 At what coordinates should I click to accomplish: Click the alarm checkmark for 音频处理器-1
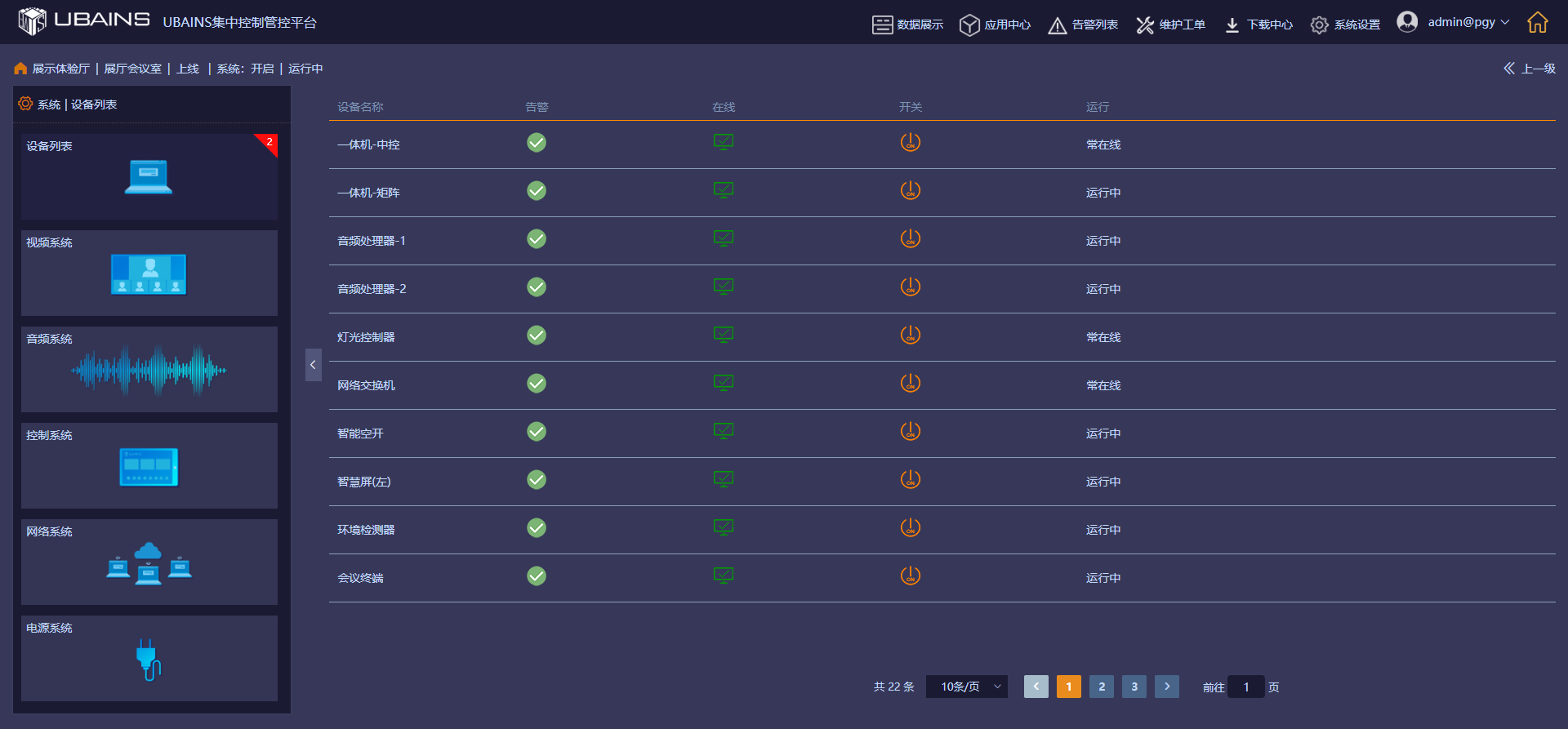pyautogui.click(x=537, y=239)
